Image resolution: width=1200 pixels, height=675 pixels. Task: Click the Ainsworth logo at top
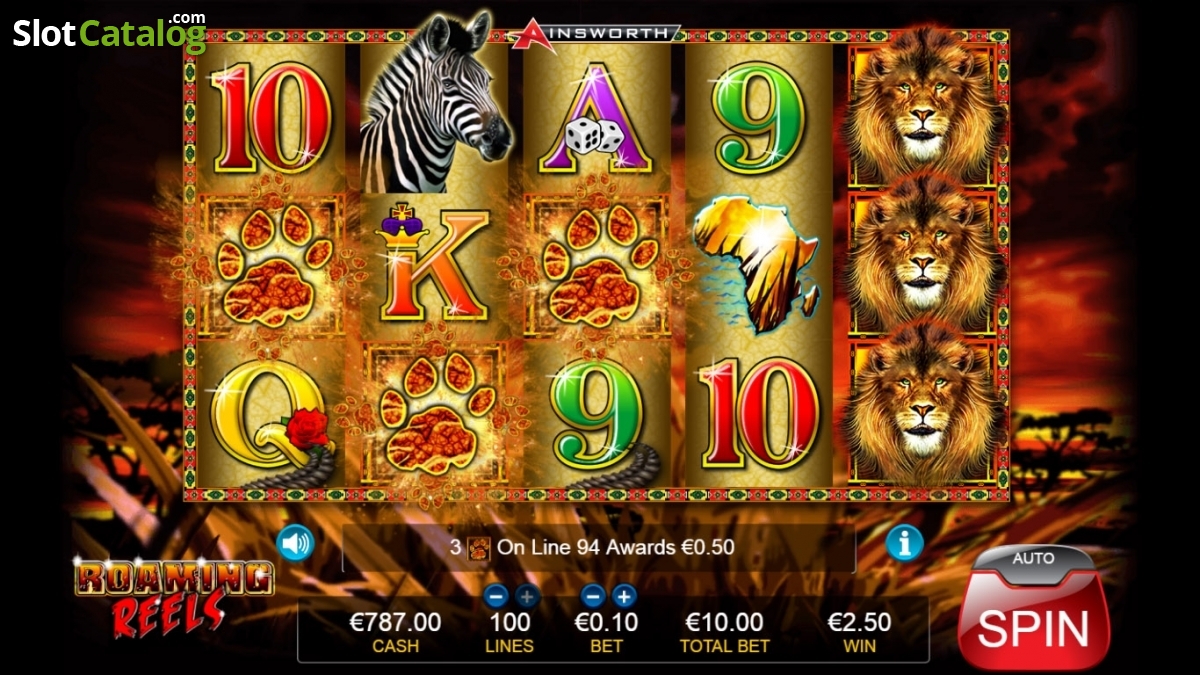tap(594, 34)
